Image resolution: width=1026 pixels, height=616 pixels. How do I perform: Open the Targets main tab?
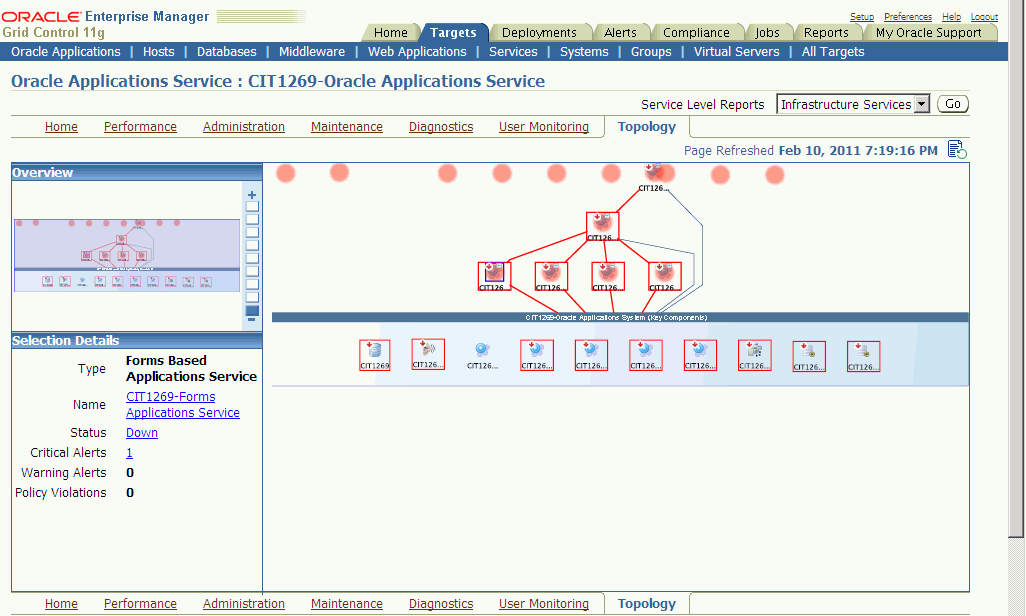click(453, 32)
